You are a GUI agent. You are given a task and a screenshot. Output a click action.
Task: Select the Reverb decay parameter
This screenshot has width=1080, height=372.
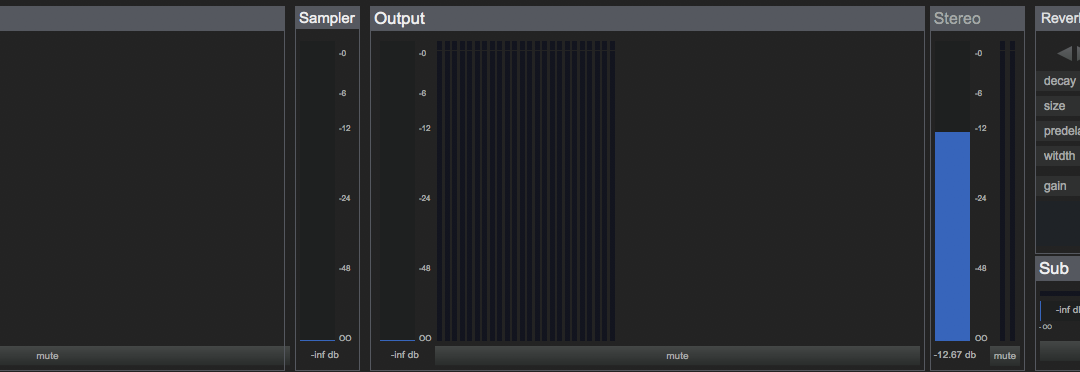[1059, 81]
